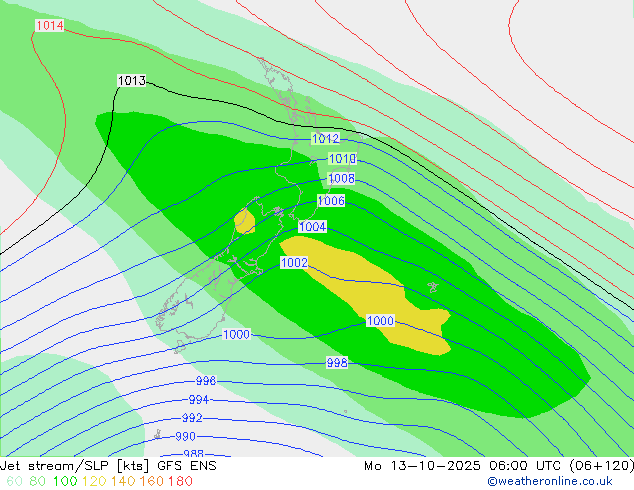The width and height of the screenshot is (634, 490).
Task: Click the 1002 isobar label
Action: click(x=294, y=263)
